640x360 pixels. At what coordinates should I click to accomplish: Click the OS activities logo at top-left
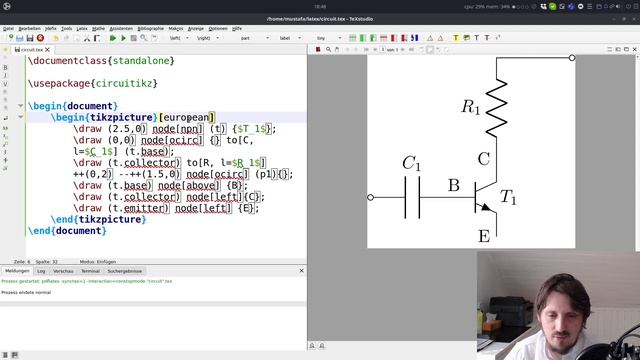pyautogui.click(x=7, y=7)
